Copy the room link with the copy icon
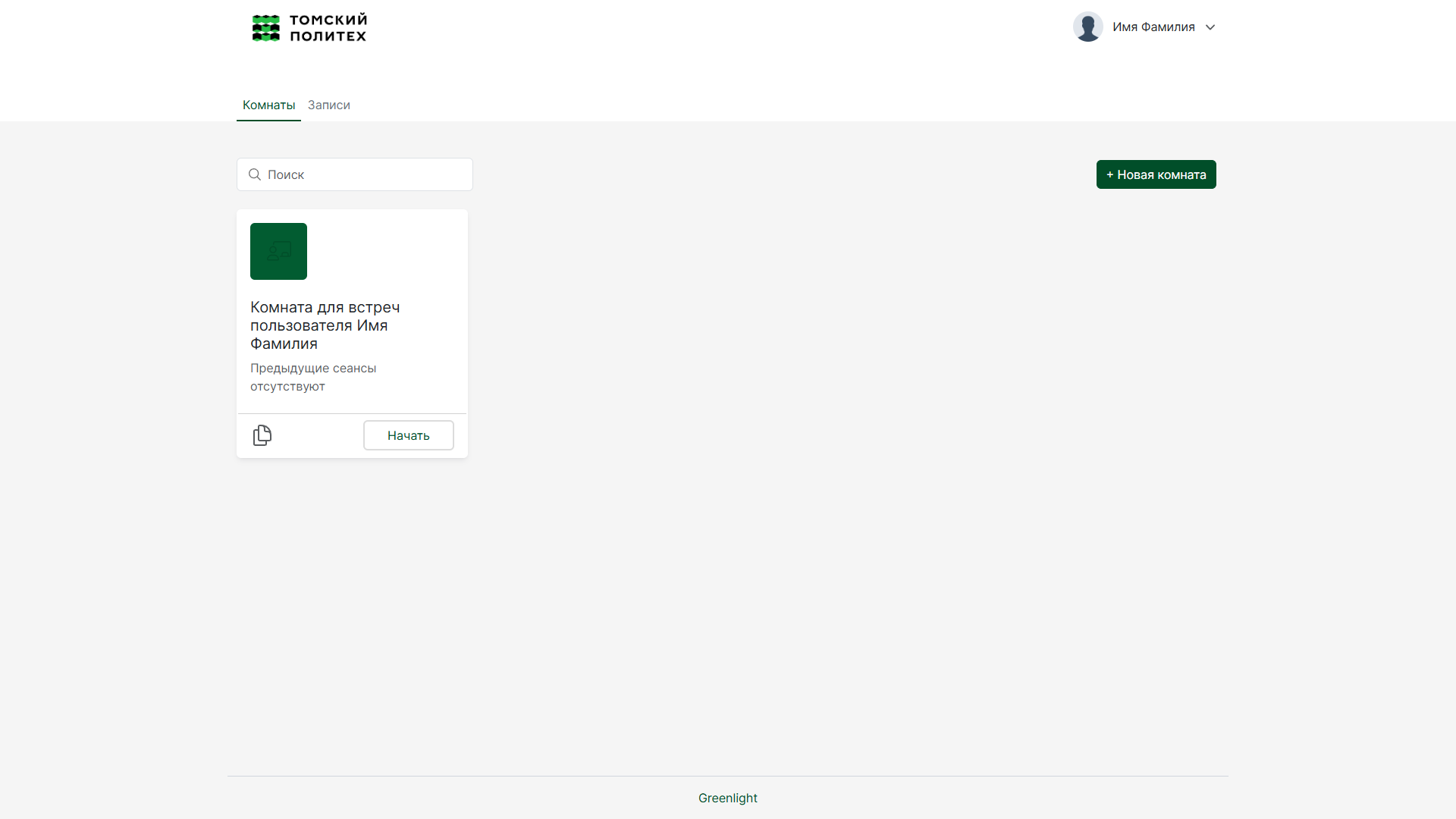 point(262,435)
